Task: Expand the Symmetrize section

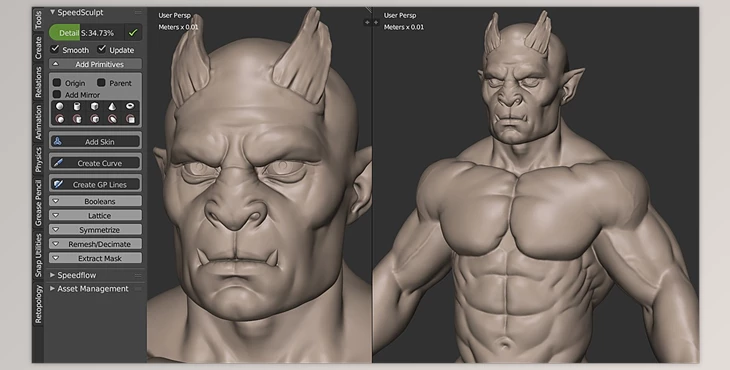Action: tap(95, 229)
